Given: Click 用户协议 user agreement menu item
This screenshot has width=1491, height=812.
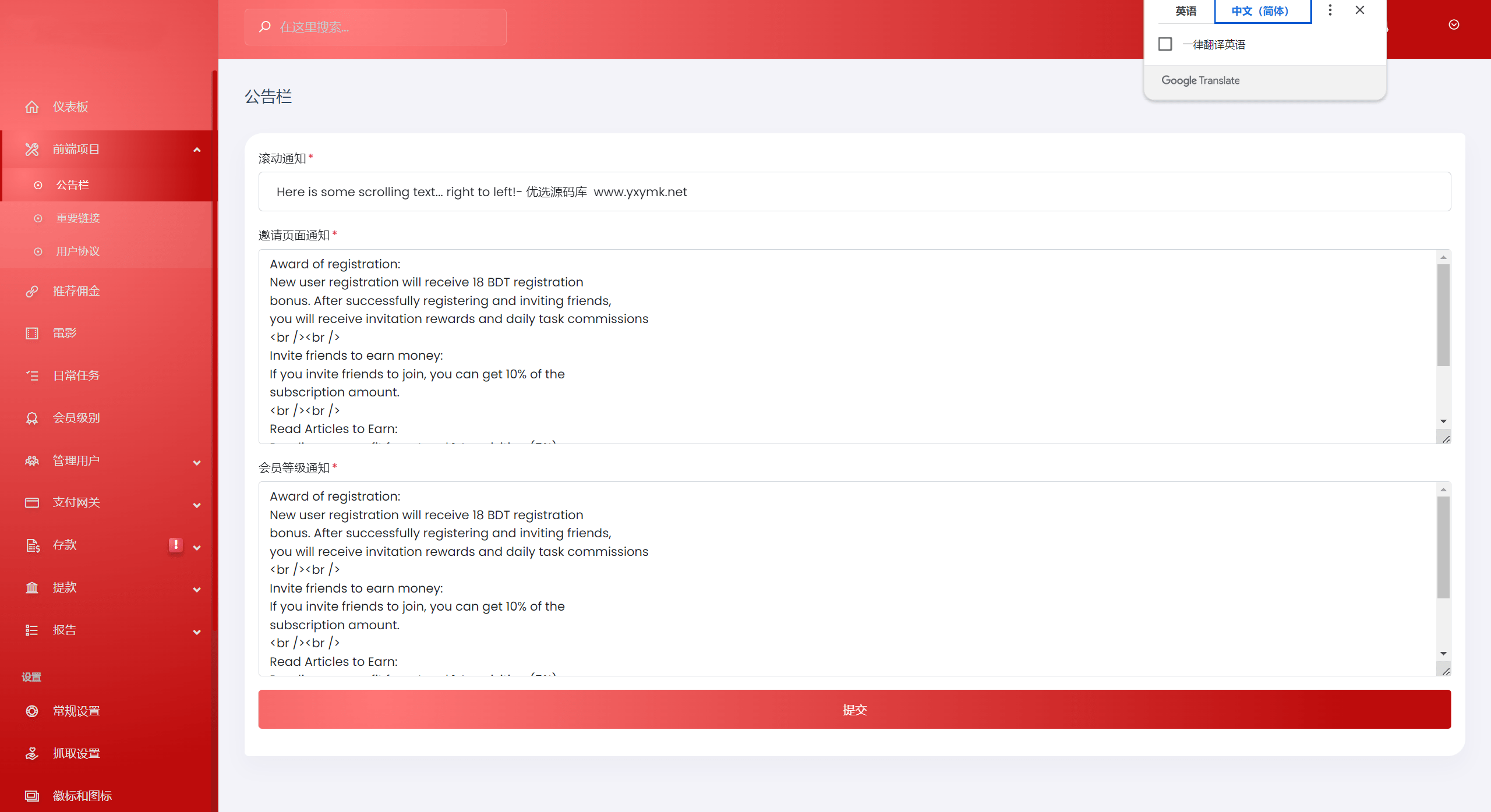Looking at the screenshot, I should [78, 251].
